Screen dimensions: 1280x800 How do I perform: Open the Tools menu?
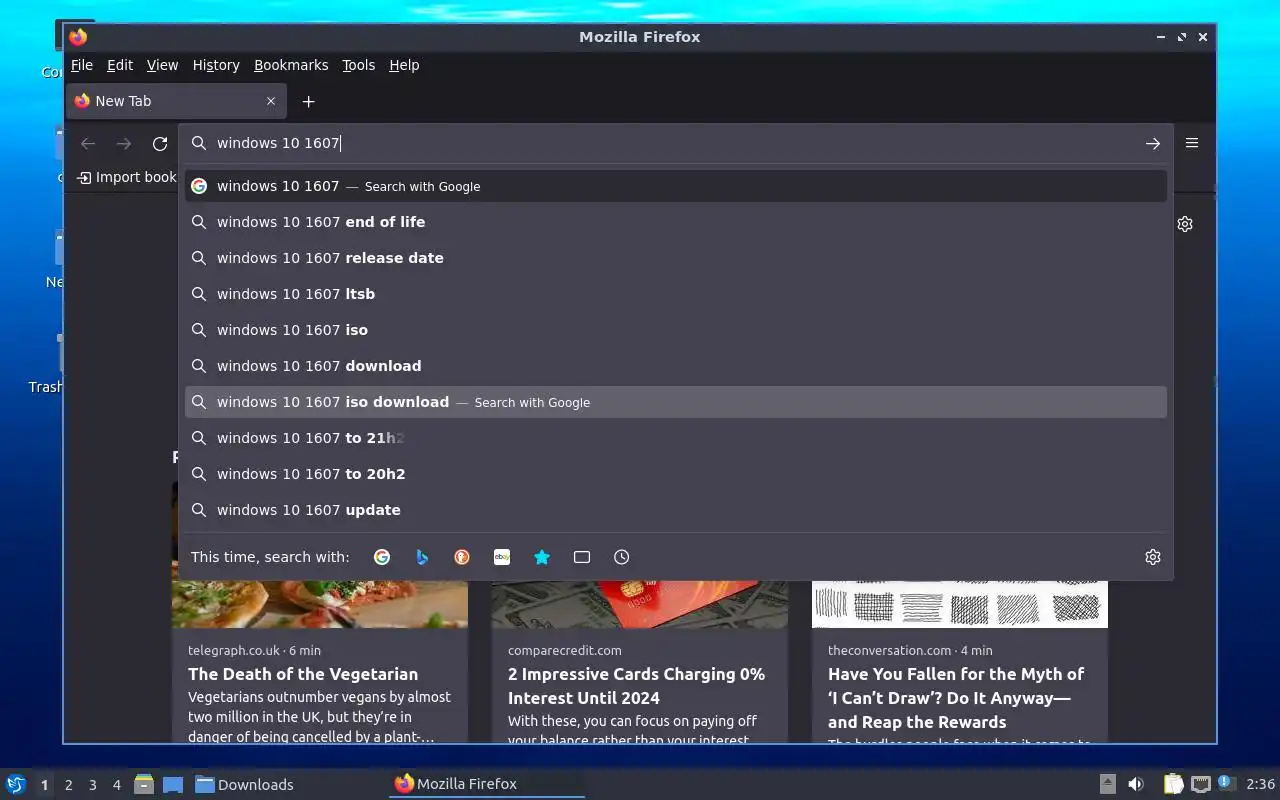[x=358, y=65]
